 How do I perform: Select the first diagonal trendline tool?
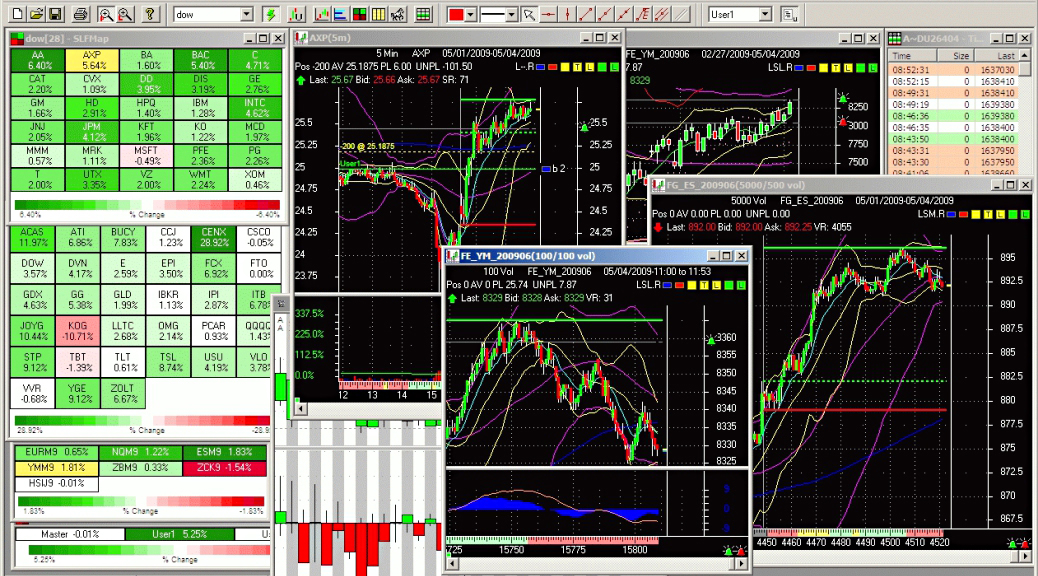click(587, 14)
